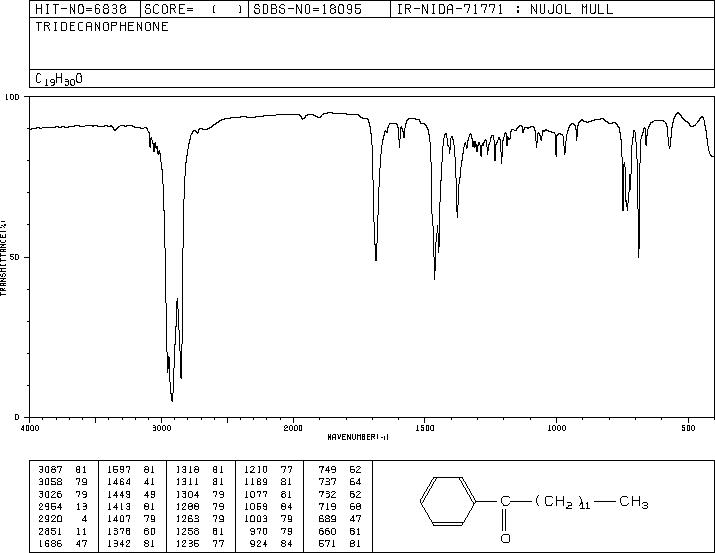The width and height of the screenshot is (715, 553).
Task: Select peak table value 749
Action: pyautogui.click(x=327, y=470)
